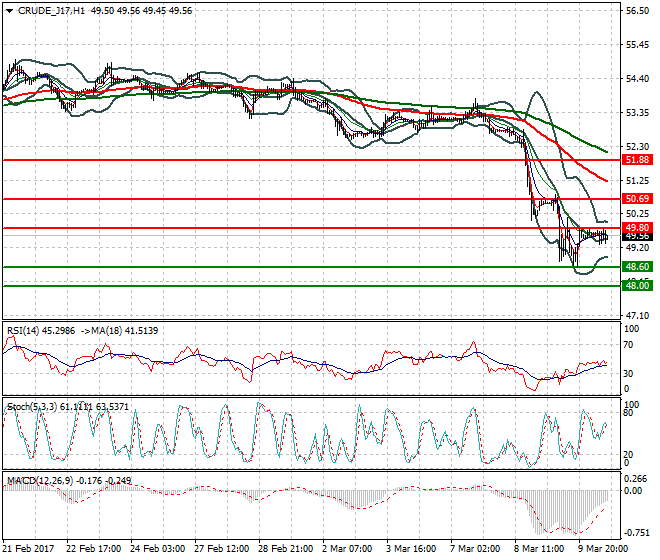660x560 pixels.
Task: Click the 54.40 price scale value
Action: click(x=637, y=79)
